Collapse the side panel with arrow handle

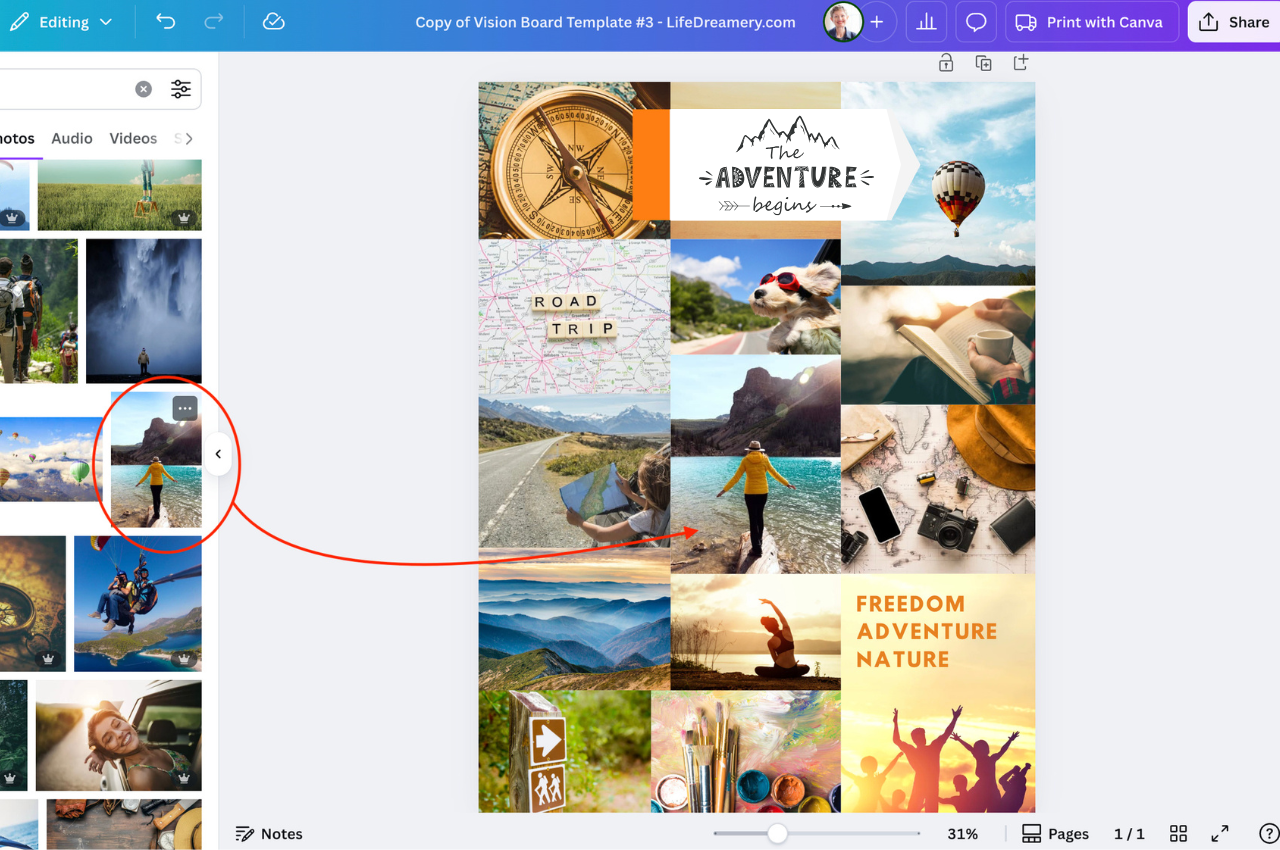pyautogui.click(x=218, y=454)
